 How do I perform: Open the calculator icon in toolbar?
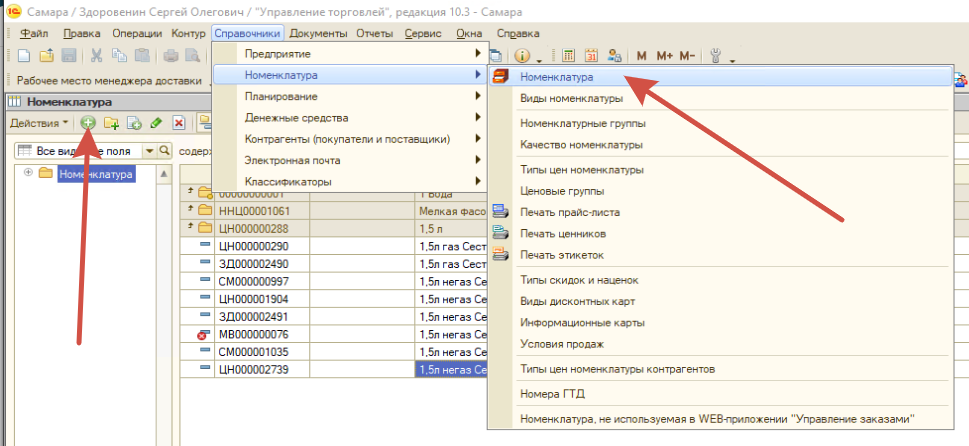569,56
